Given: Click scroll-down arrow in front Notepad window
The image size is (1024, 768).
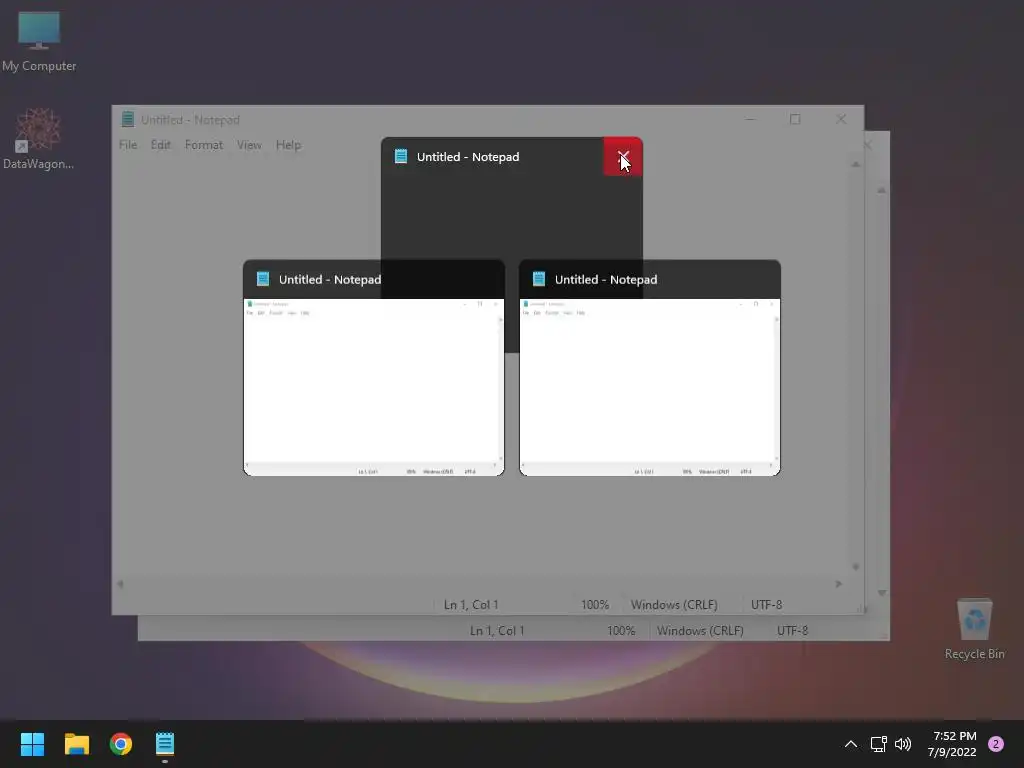Looking at the screenshot, I should click(x=856, y=567).
